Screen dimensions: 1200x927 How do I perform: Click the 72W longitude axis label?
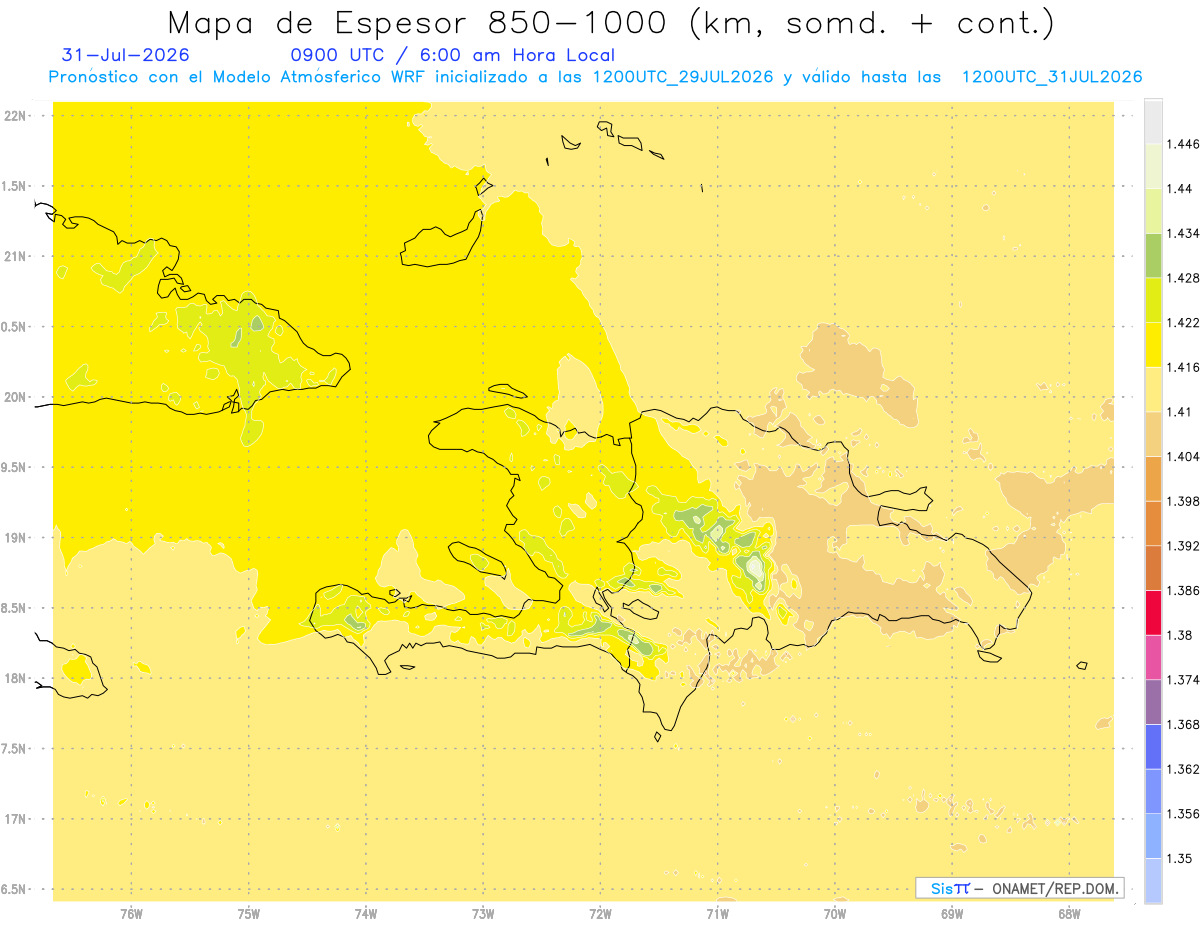coord(600,913)
